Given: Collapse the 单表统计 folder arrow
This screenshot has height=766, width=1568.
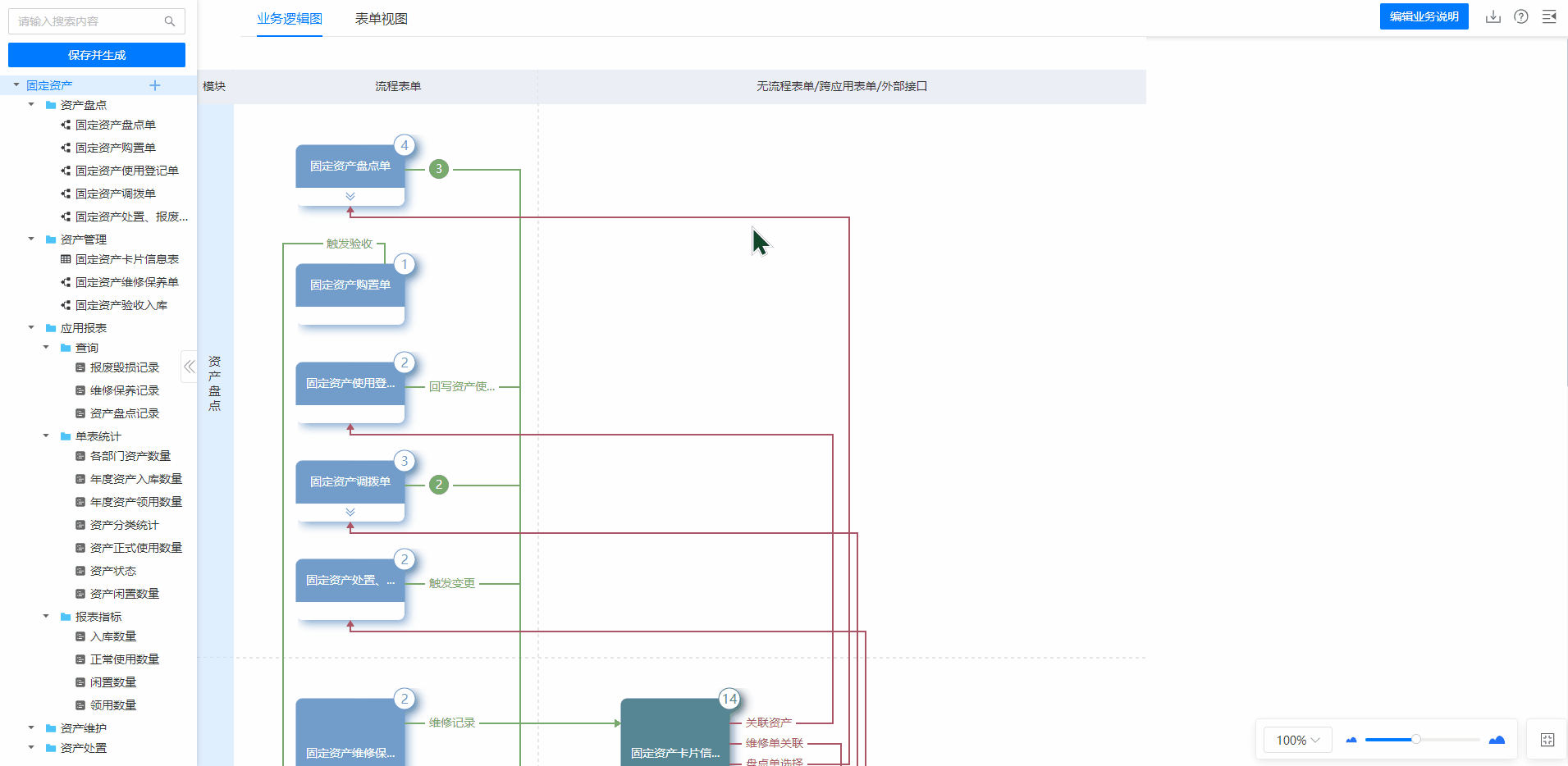Looking at the screenshot, I should point(46,435).
